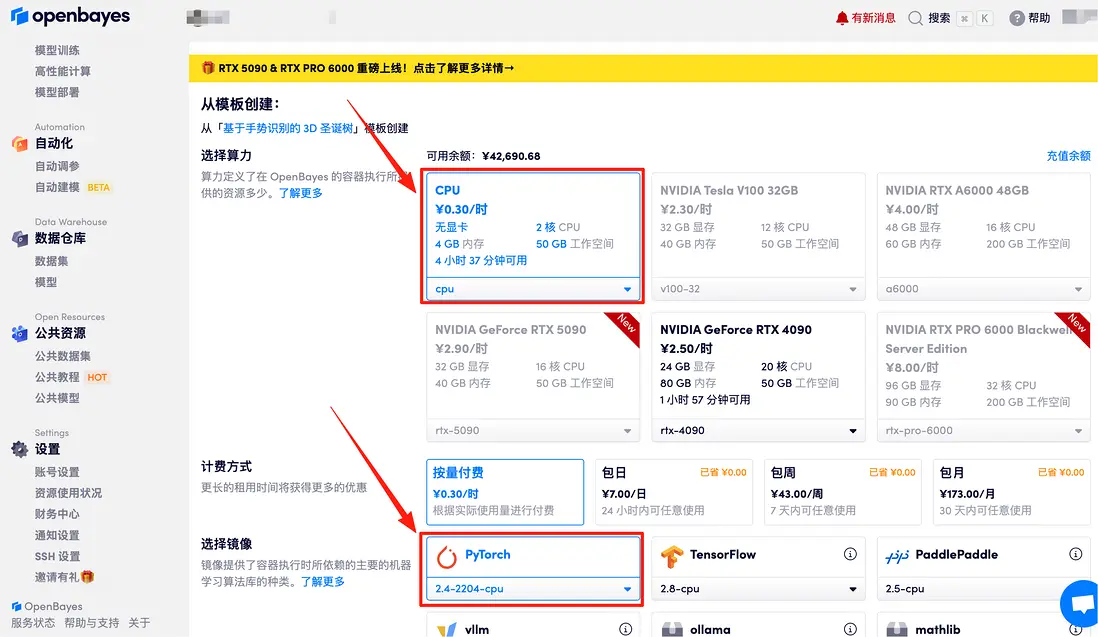Open 关于 footer link
This screenshot has width=1098, height=637.
coord(139,622)
